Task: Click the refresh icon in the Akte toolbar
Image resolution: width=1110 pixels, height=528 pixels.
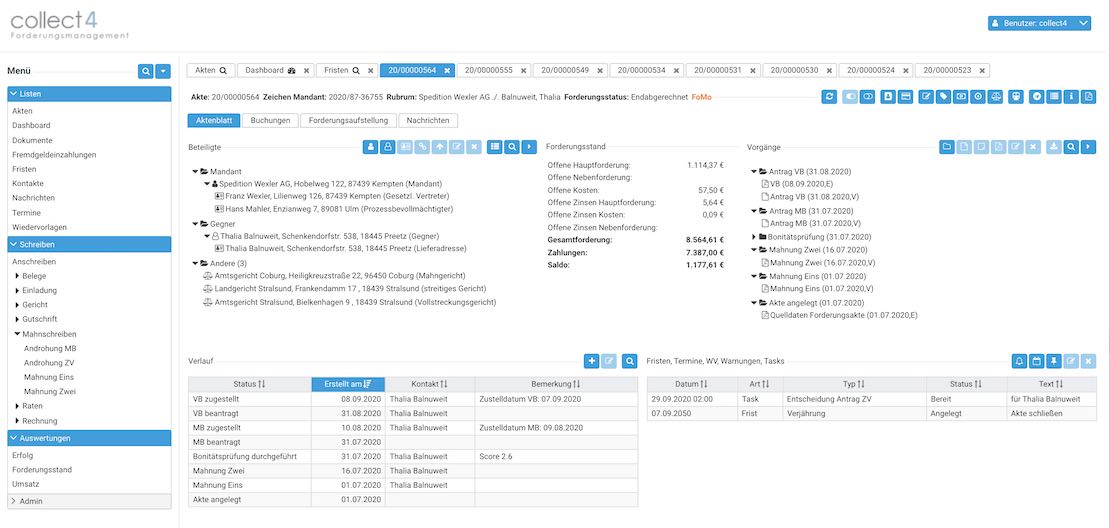Action: pyautogui.click(x=829, y=97)
